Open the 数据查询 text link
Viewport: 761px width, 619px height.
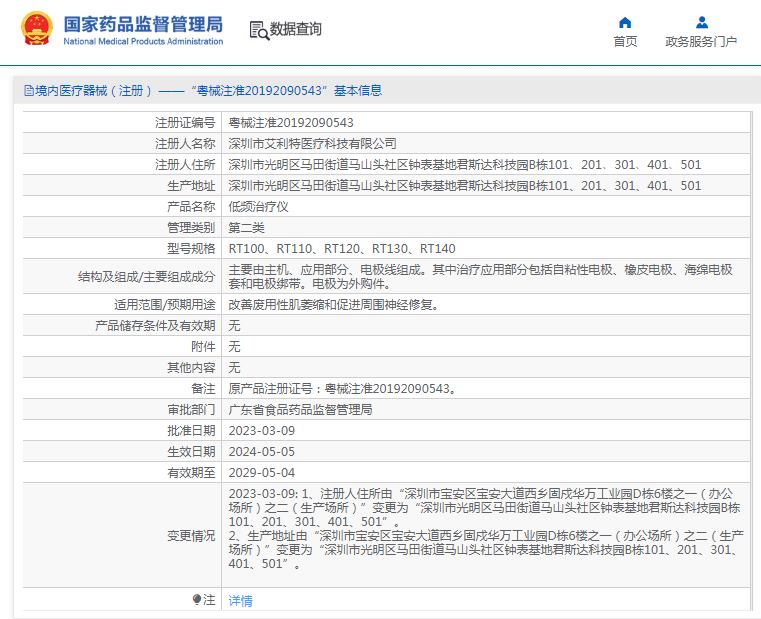click(x=296, y=30)
